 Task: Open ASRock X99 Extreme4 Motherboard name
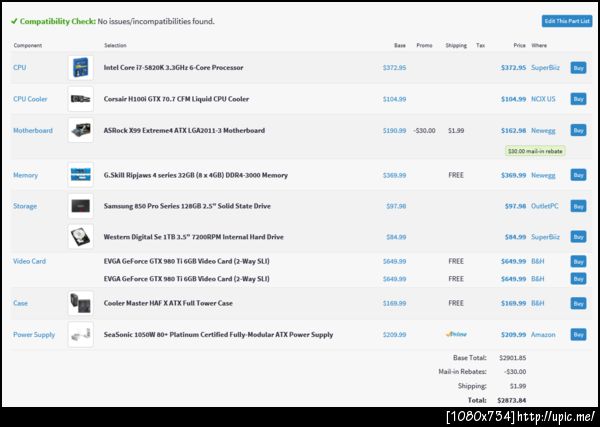click(x=184, y=130)
